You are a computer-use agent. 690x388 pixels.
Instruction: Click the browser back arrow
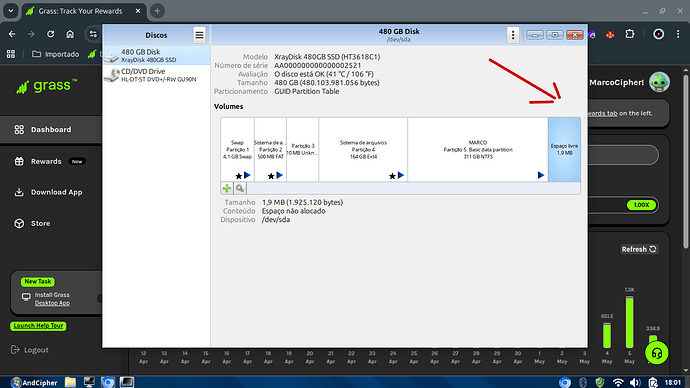[12, 34]
